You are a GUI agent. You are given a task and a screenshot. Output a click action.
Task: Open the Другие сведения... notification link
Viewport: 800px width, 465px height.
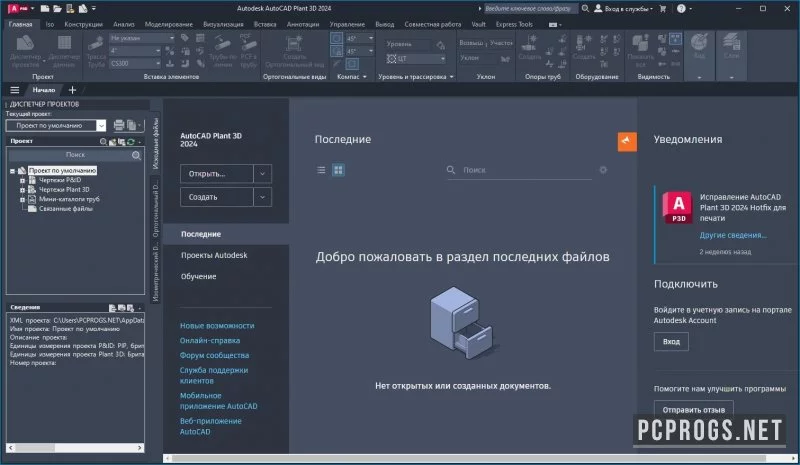(733, 235)
